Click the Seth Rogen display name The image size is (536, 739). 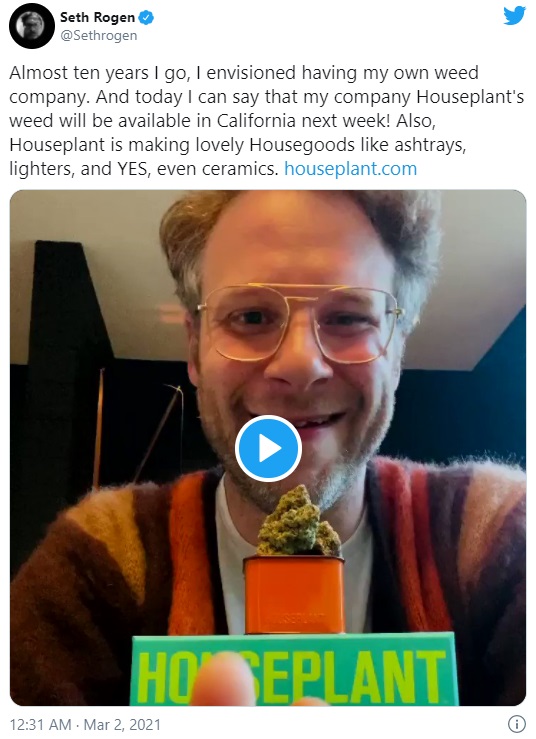click(x=98, y=18)
